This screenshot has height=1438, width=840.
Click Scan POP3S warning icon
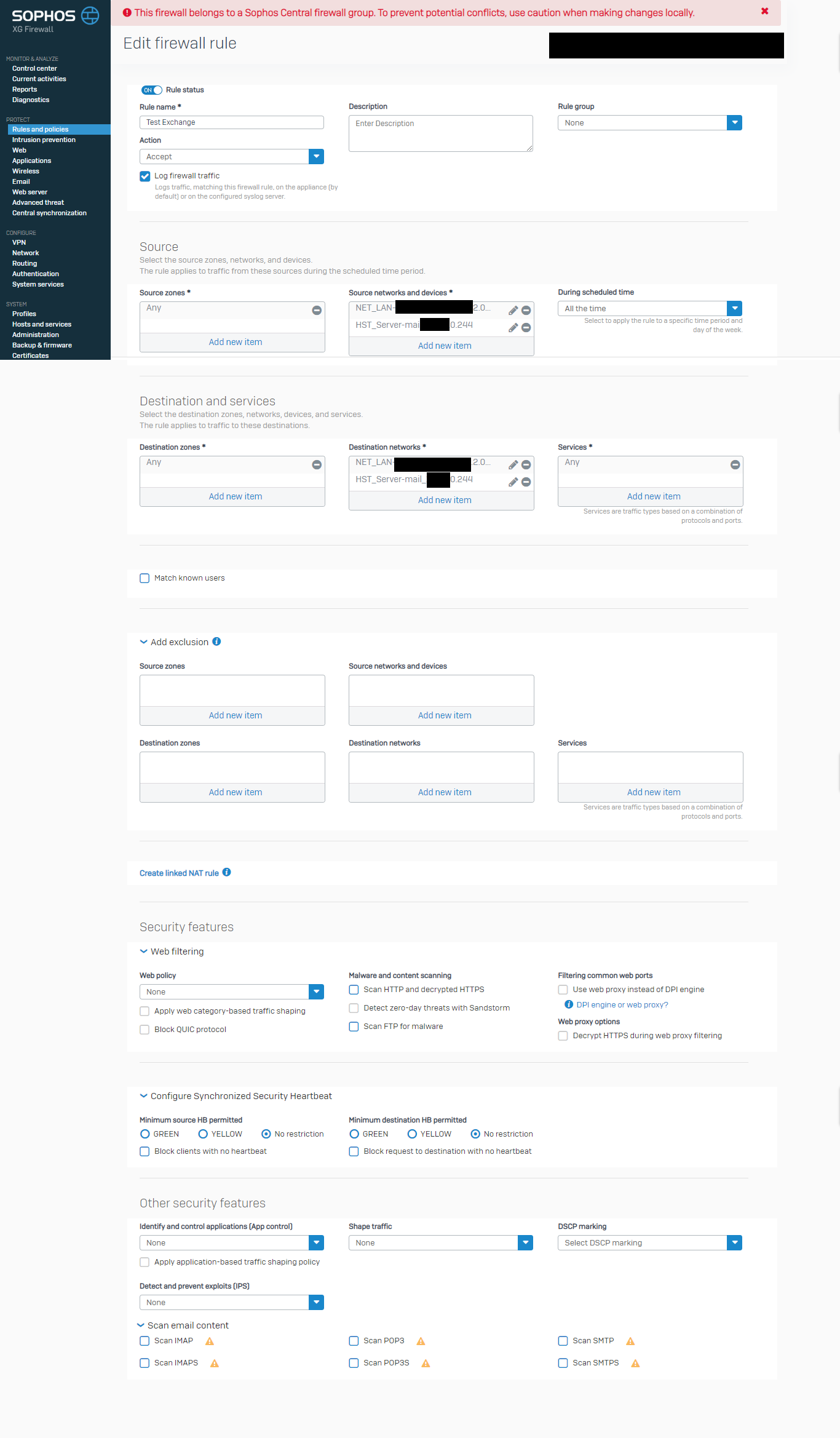[x=426, y=1364]
